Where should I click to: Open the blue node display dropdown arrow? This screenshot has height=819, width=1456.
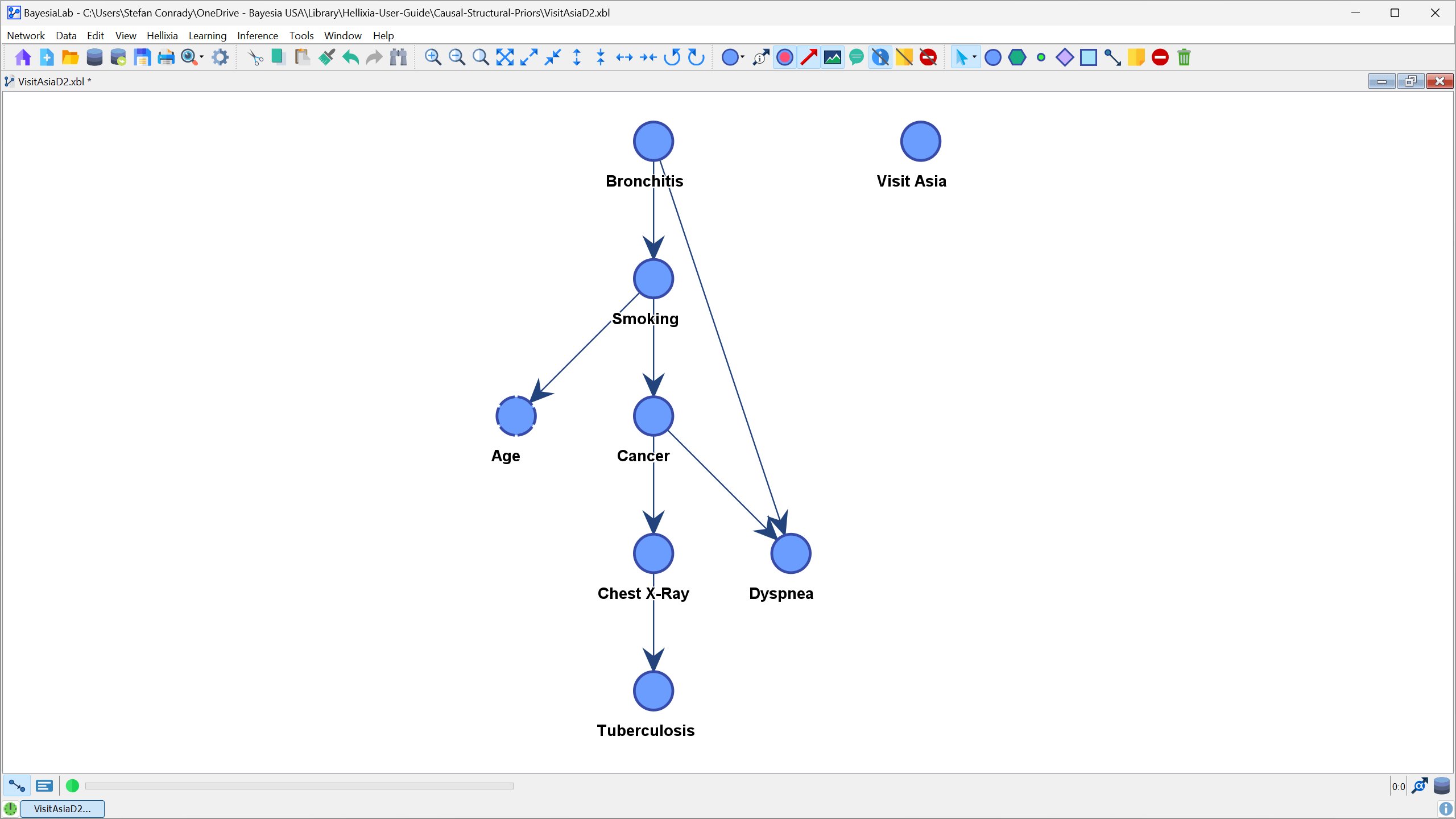[743, 57]
